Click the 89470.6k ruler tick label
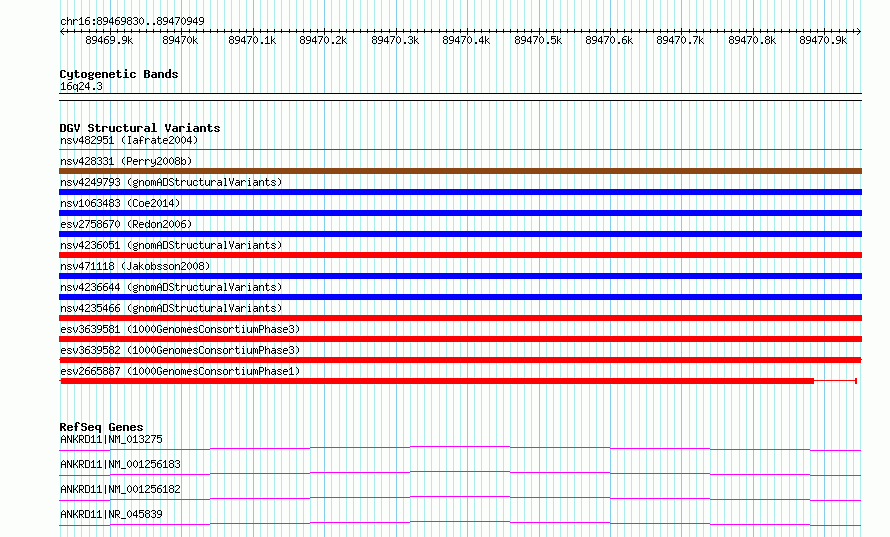890x537 pixels. pos(609,40)
